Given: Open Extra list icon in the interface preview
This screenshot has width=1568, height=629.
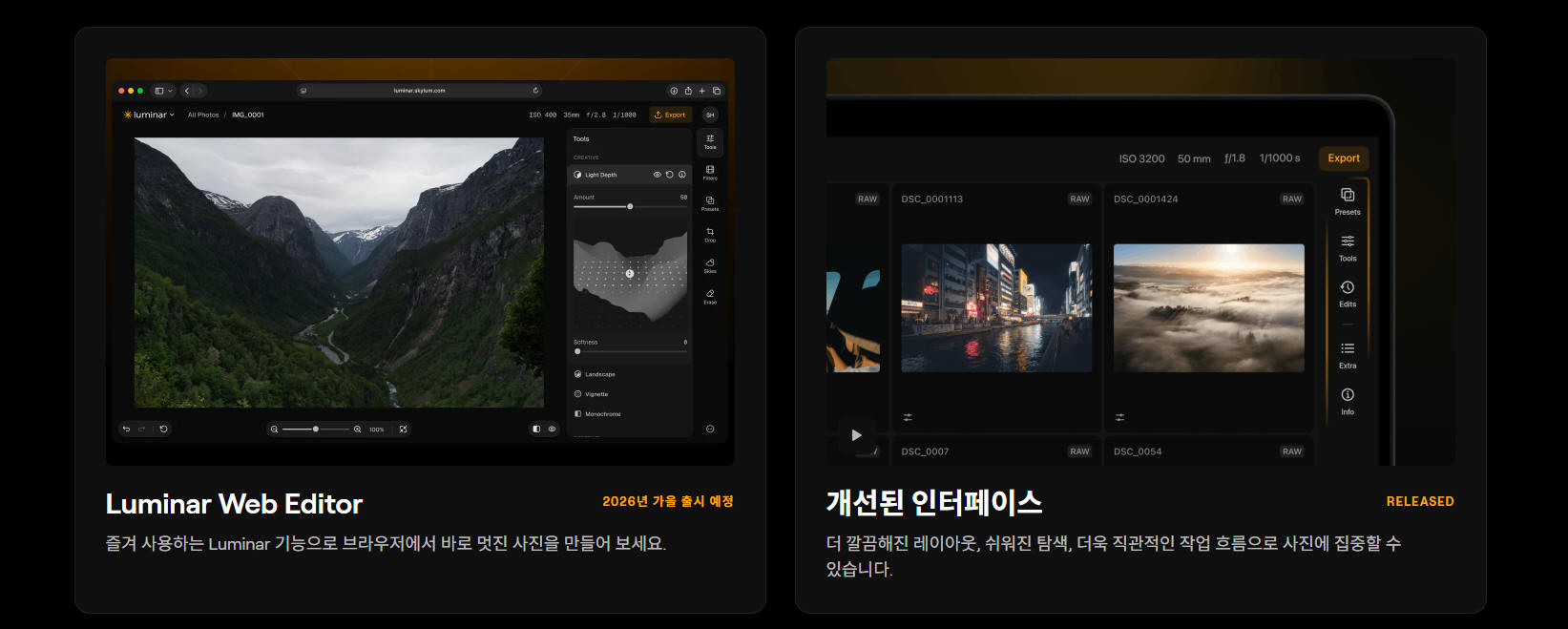Looking at the screenshot, I should click(1348, 355).
